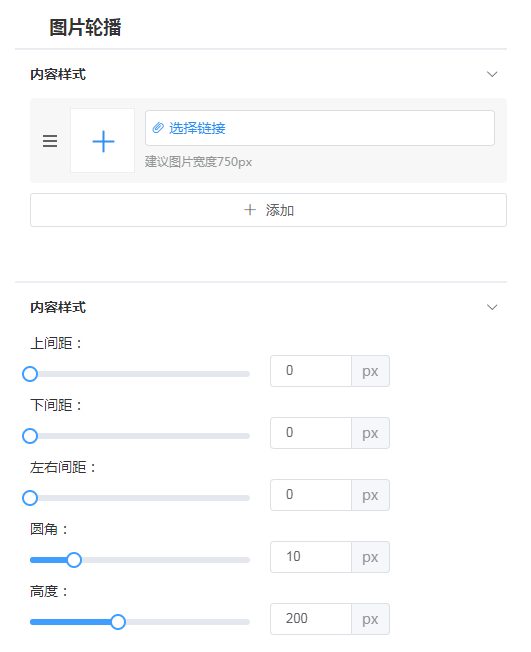Click the 左右间距 slider handle
531x652 pixels.
coord(30,498)
